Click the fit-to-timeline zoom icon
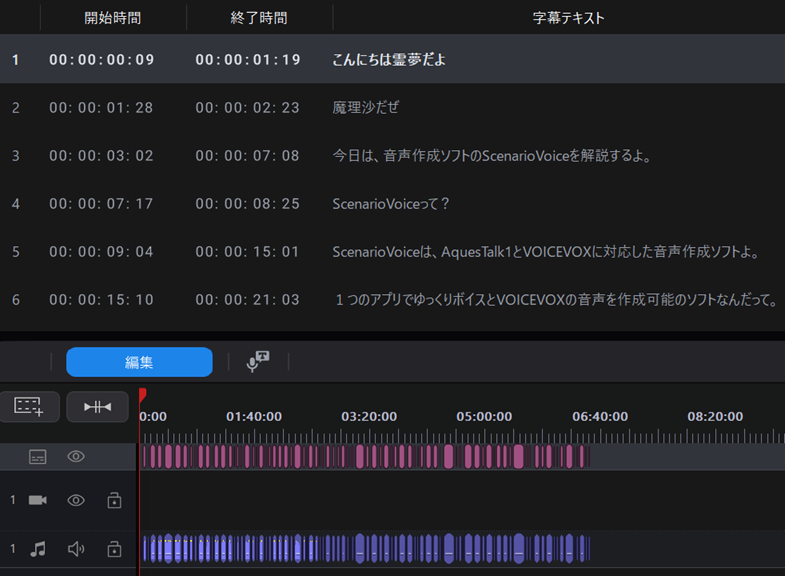The width and height of the screenshot is (785, 576). (98, 407)
